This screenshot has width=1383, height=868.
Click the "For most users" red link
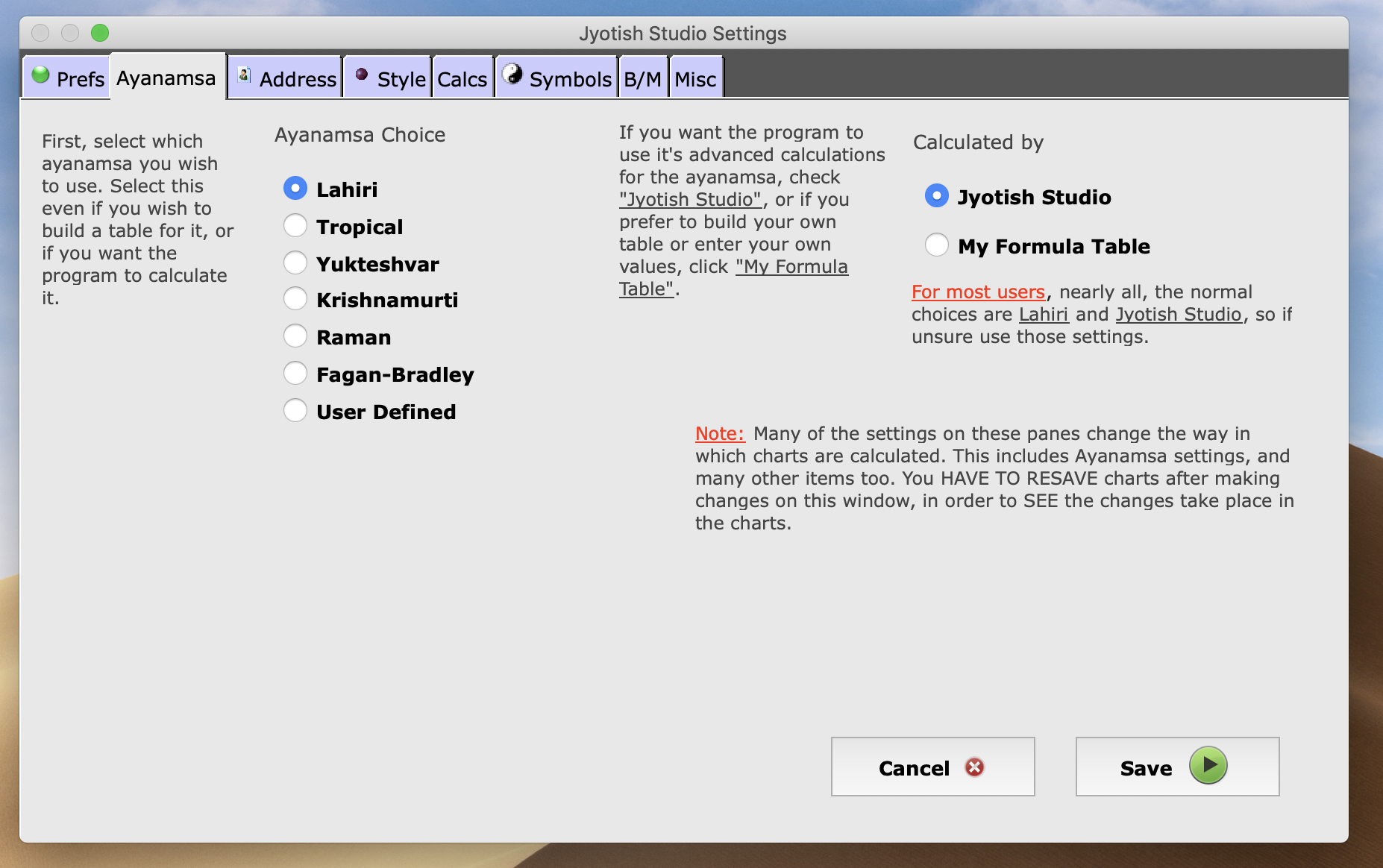pos(978,292)
